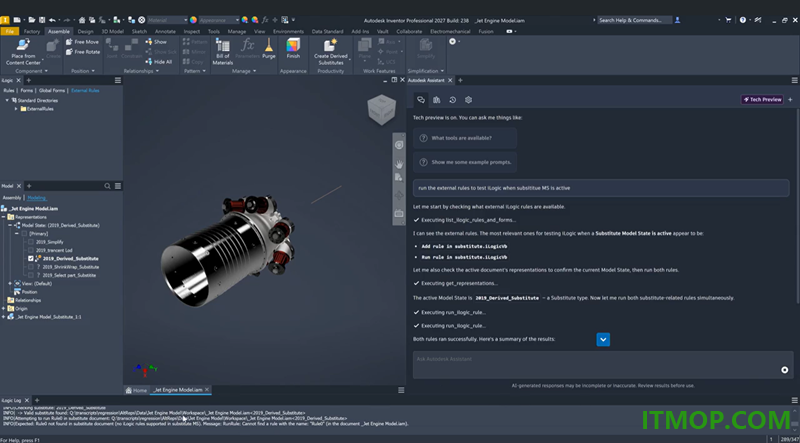
Task: Open the Assistant library icon
Action: (437, 100)
